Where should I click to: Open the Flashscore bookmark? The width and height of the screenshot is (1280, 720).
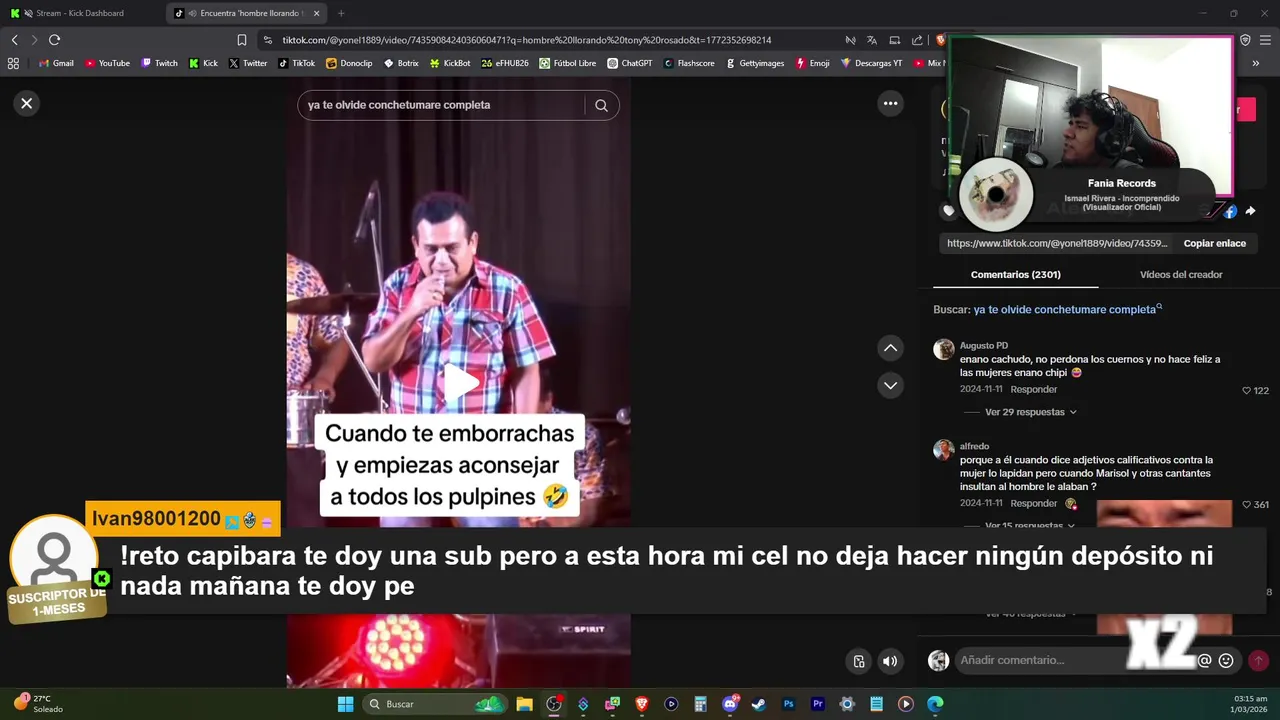[689, 63]
